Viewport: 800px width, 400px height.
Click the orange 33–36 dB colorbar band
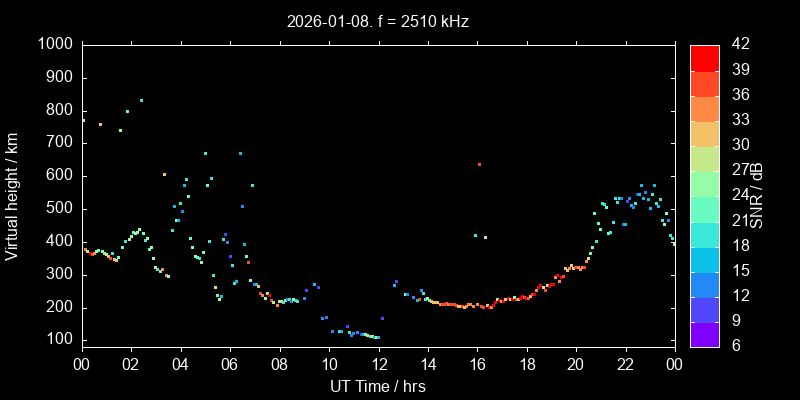(705, 108)
